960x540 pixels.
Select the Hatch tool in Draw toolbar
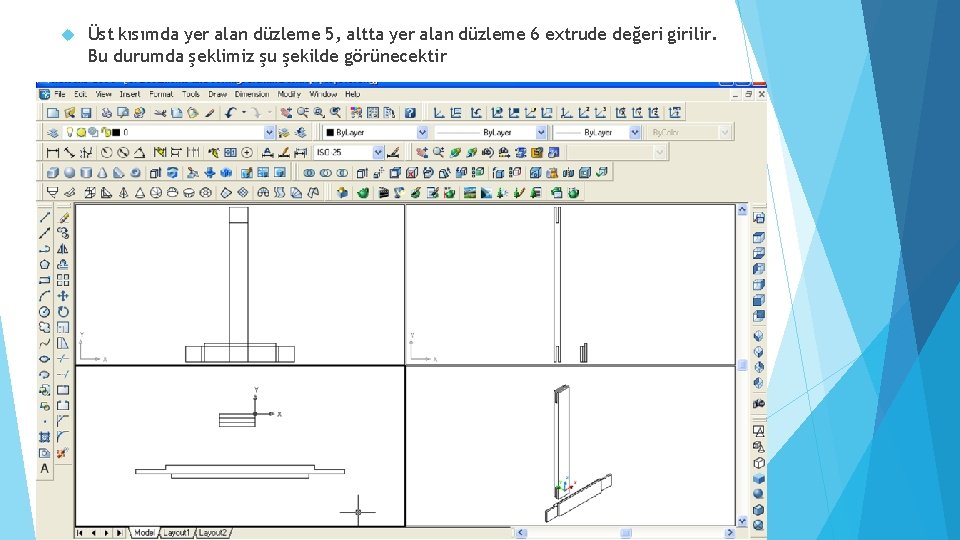coord(45,437)
